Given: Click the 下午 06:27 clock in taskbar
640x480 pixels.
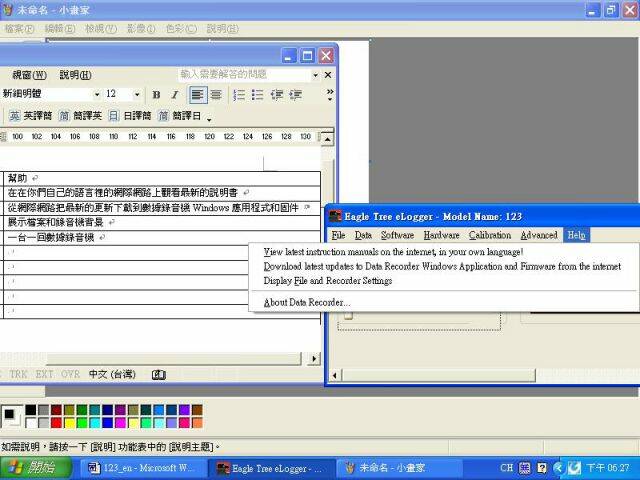Looking at the screenshot, I should [608, 468].
